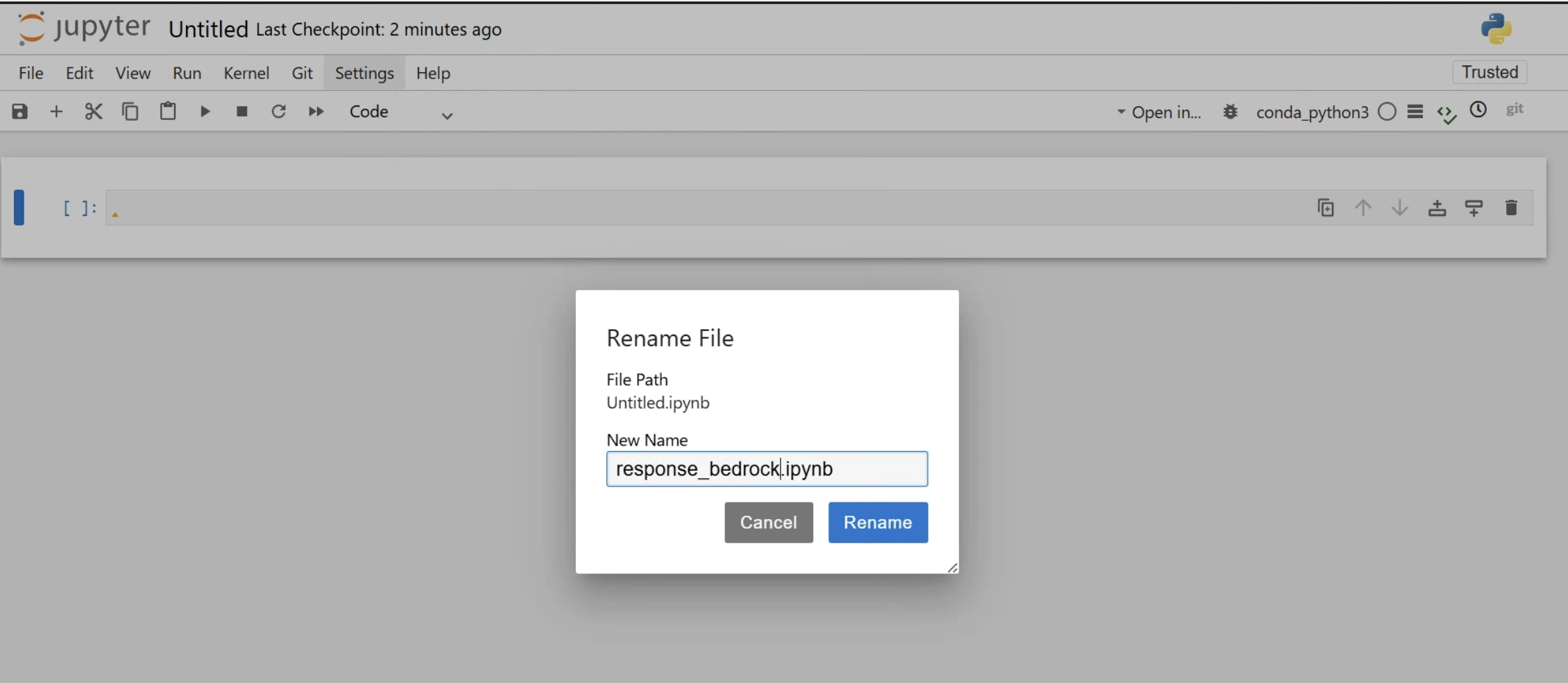Image resolution: width=1568 pixels, height=683 pixels.
Task: Open the cell type Code dropdown
Action: click(400, 112)
